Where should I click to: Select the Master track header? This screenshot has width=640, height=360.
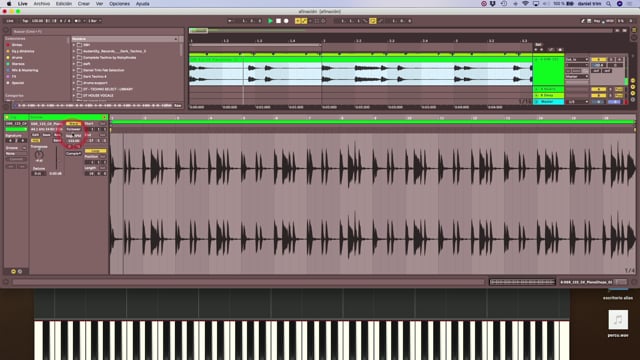pos(548,102)
